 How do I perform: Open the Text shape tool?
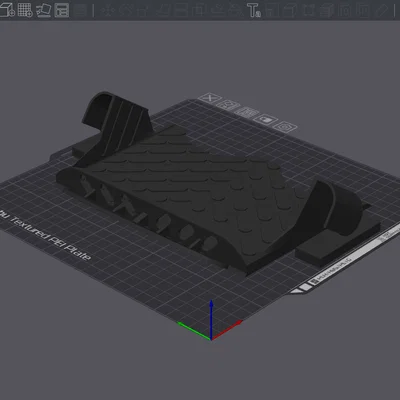click(x=254, y=10)
